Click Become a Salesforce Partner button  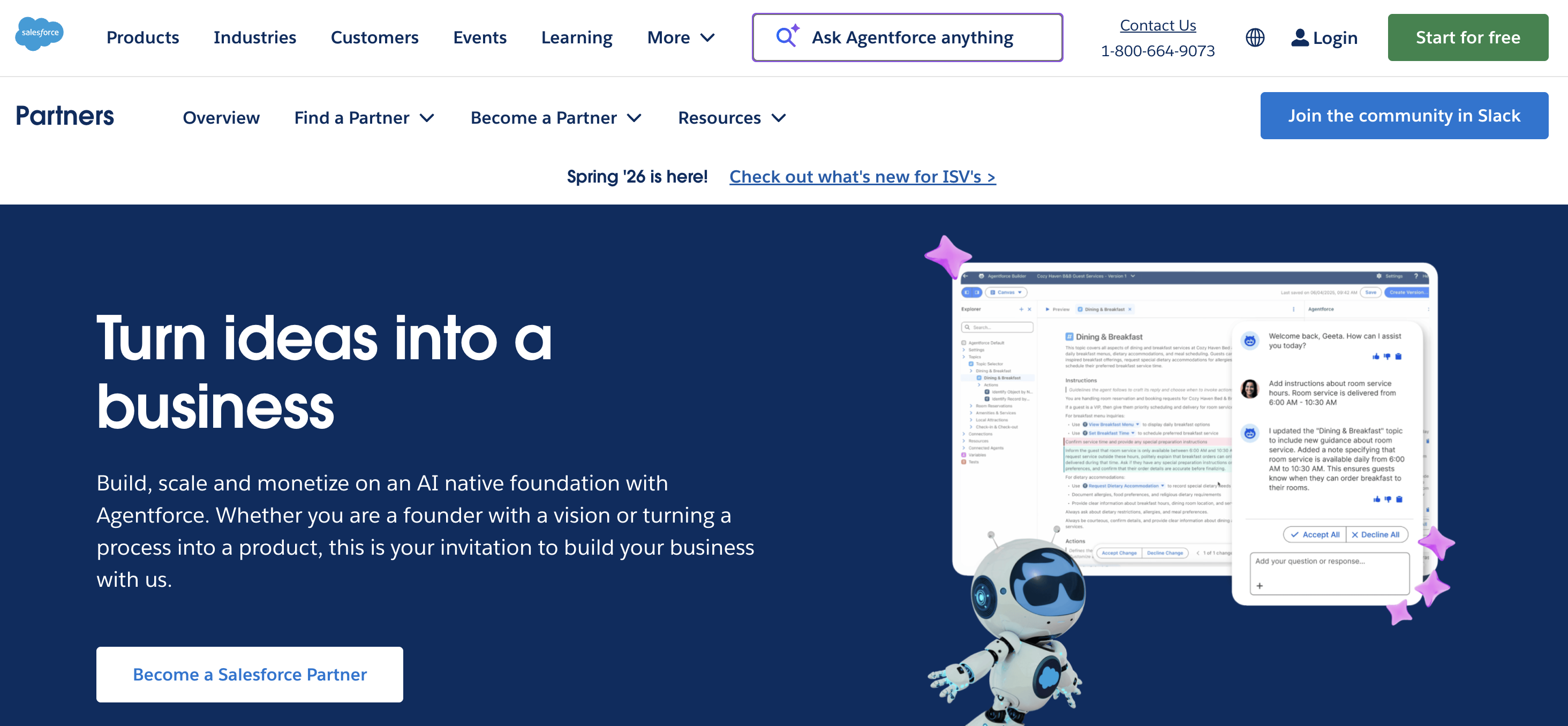pyautogui.click(x=250, y=674)
